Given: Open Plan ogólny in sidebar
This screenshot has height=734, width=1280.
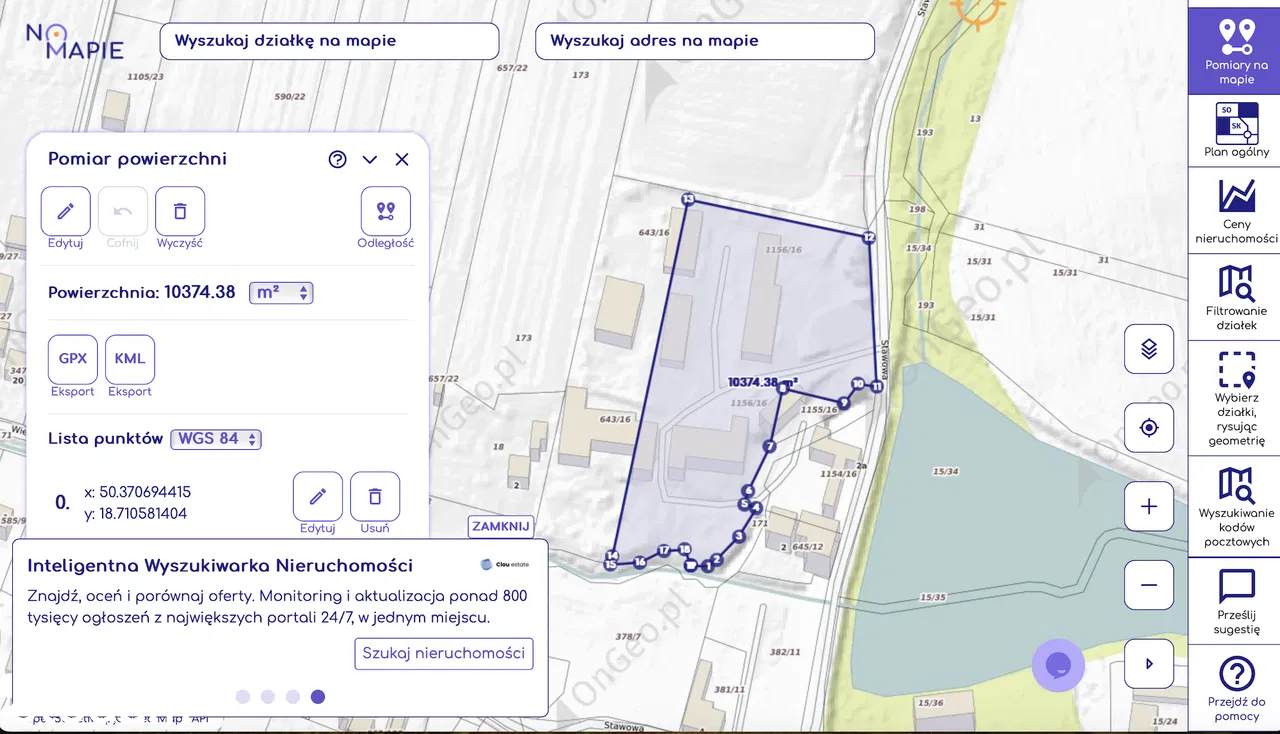Looking at the screenshot, I should pos(1236,130).
